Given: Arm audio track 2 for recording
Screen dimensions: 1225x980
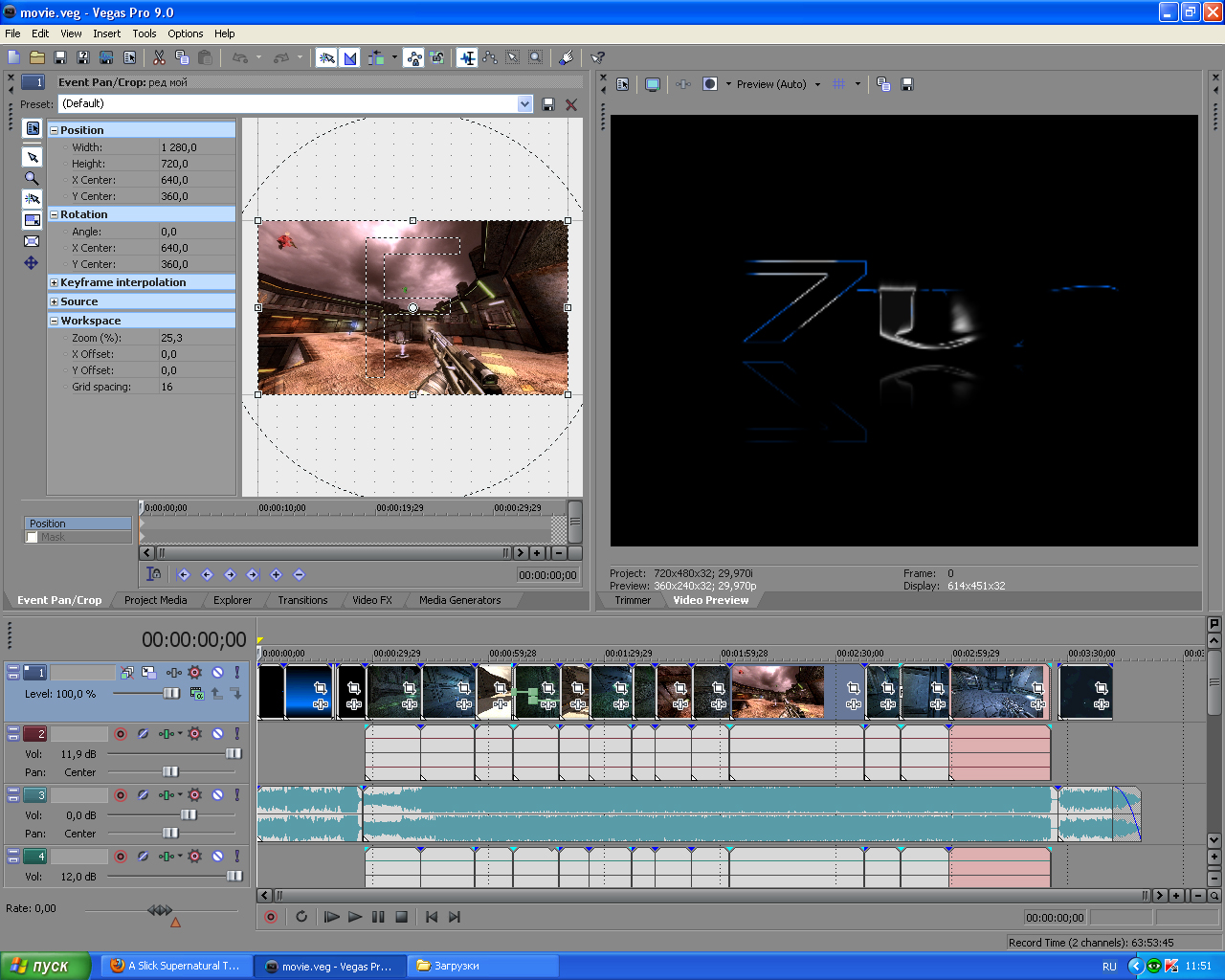Looking at the screenshot, I should point(121,734).
